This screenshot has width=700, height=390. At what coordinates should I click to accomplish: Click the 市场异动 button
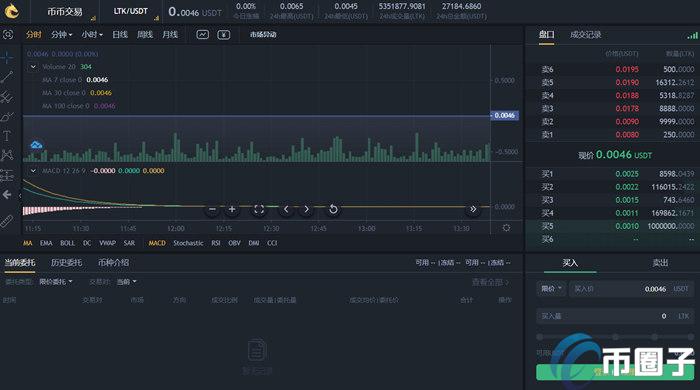263,34
